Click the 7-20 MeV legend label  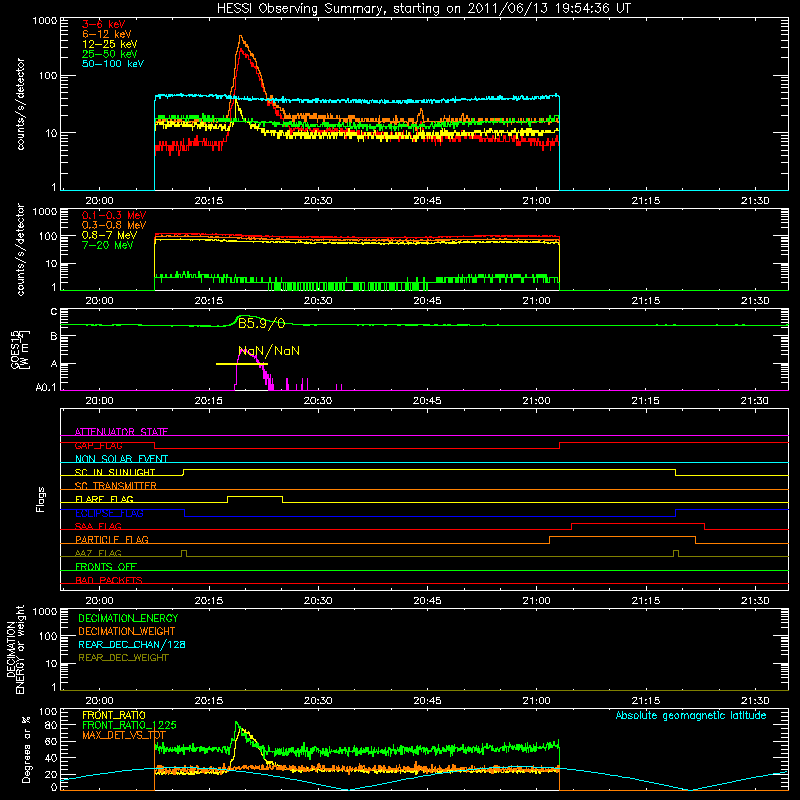(x=108, y=245)
